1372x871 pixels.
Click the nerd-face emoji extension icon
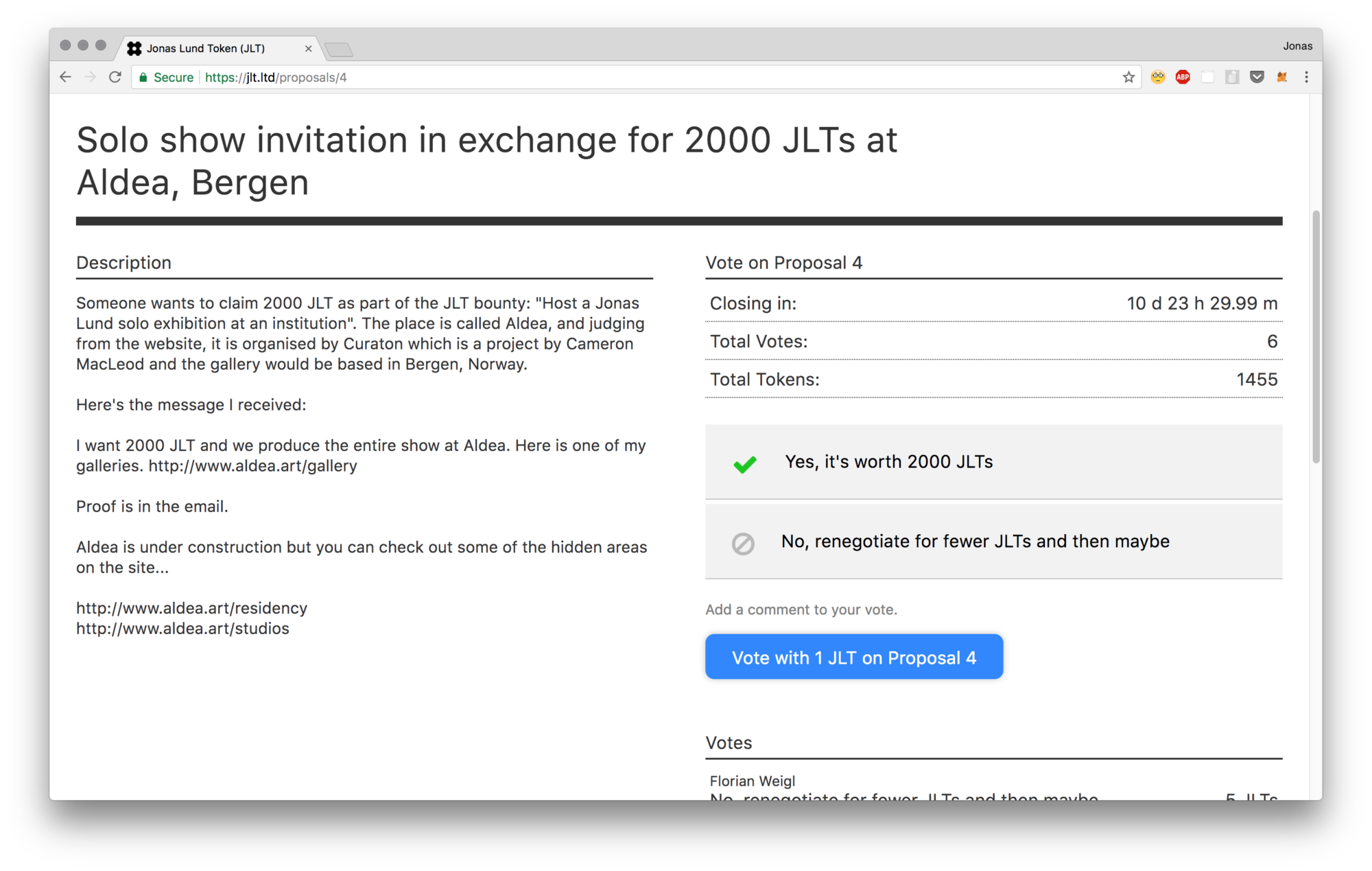coord(1158,78)
